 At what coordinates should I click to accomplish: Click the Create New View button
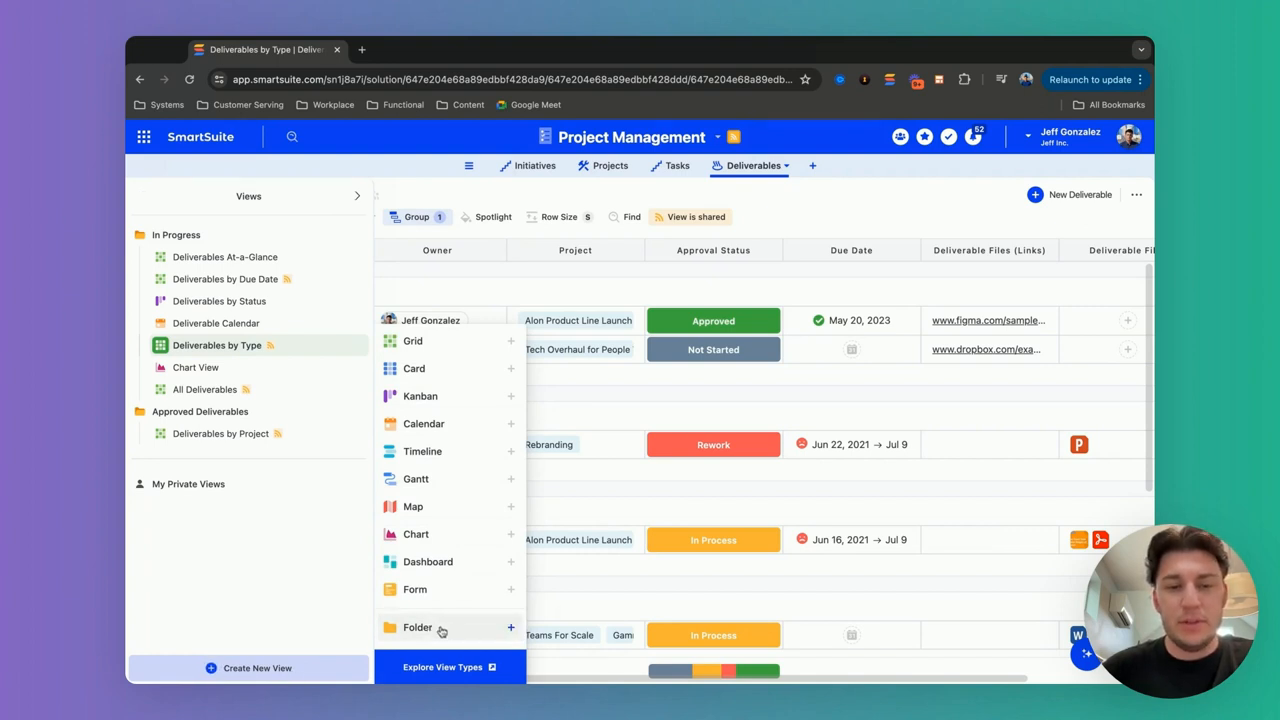248,668
